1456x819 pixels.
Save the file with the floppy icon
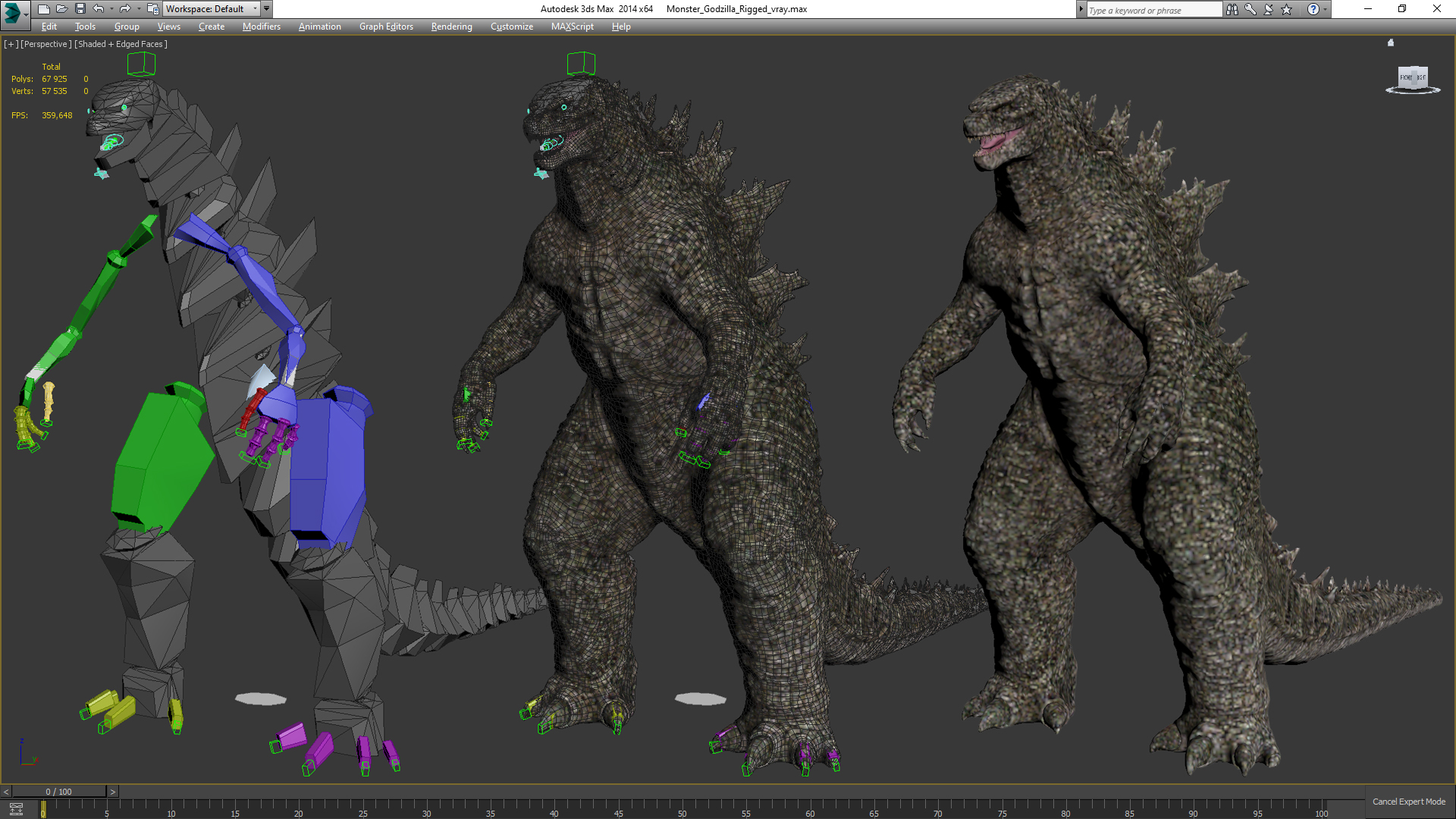click(x=80, y=9)
